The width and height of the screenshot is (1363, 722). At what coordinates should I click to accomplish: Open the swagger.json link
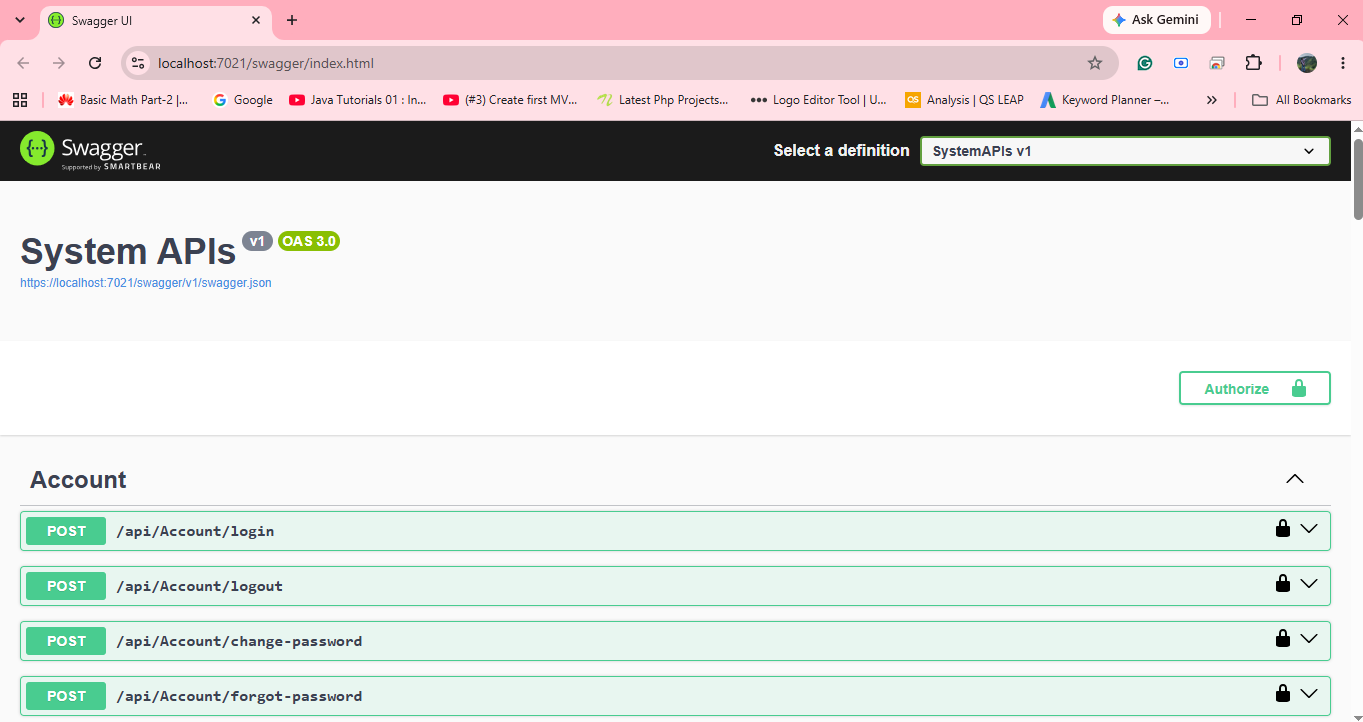[x=146, y=283]
